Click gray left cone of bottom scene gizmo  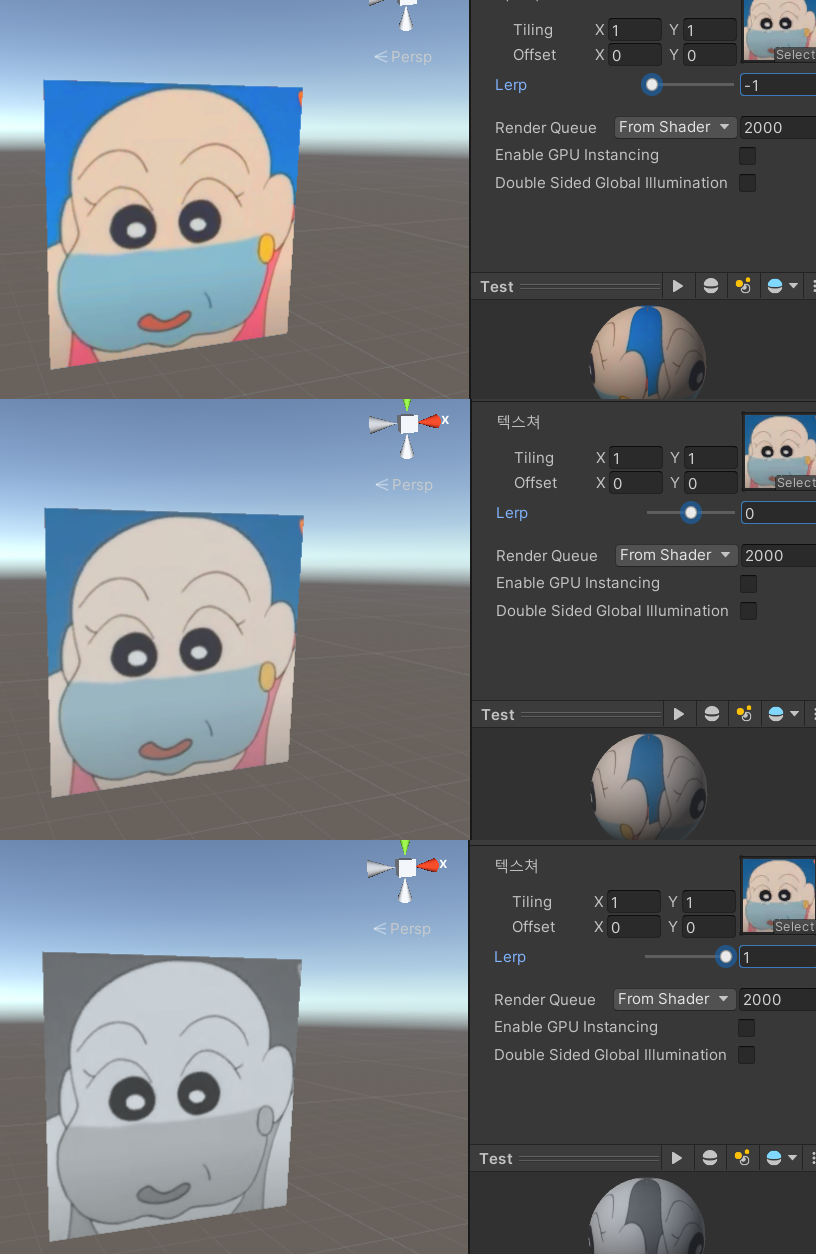point(381,869)
